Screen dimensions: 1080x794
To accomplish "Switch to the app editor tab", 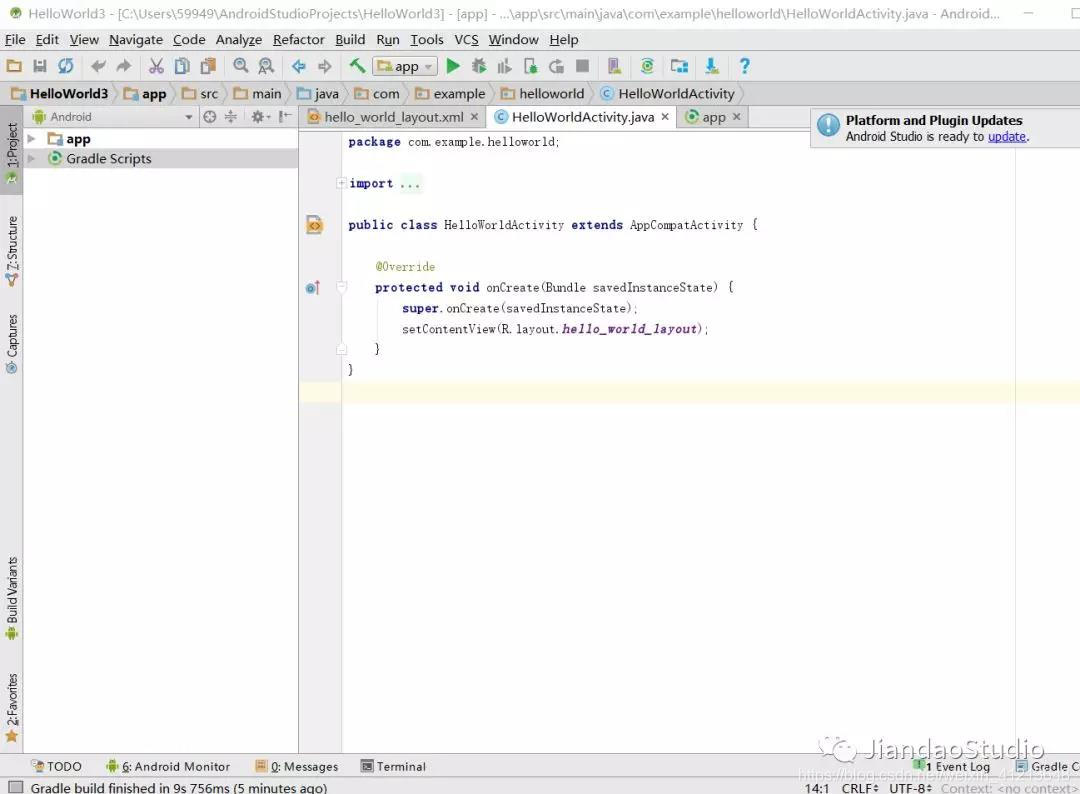I will tap(714, 117).
